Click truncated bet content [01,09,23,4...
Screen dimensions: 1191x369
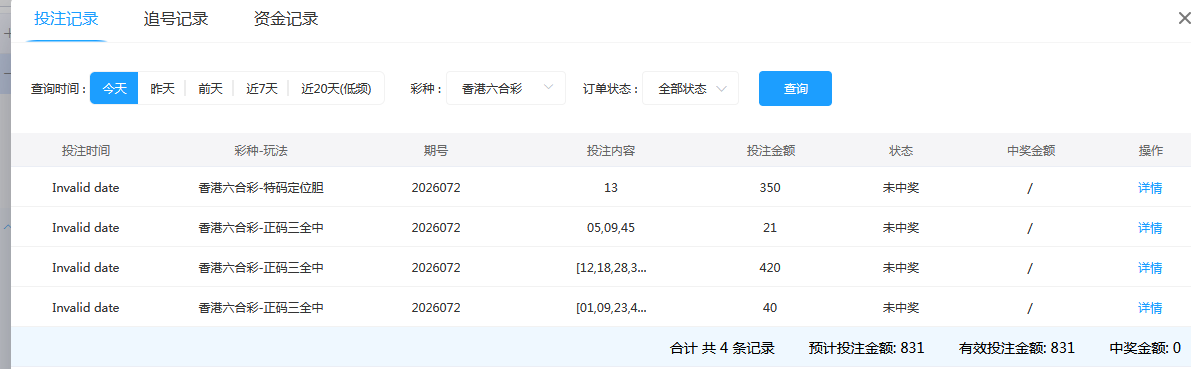[x=611, y=308]
